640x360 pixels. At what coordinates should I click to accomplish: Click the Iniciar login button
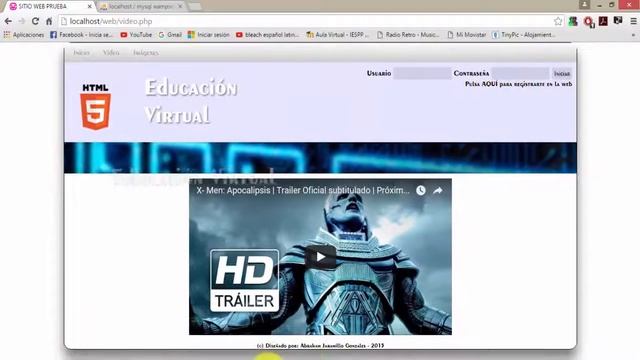tap(562, 73)
